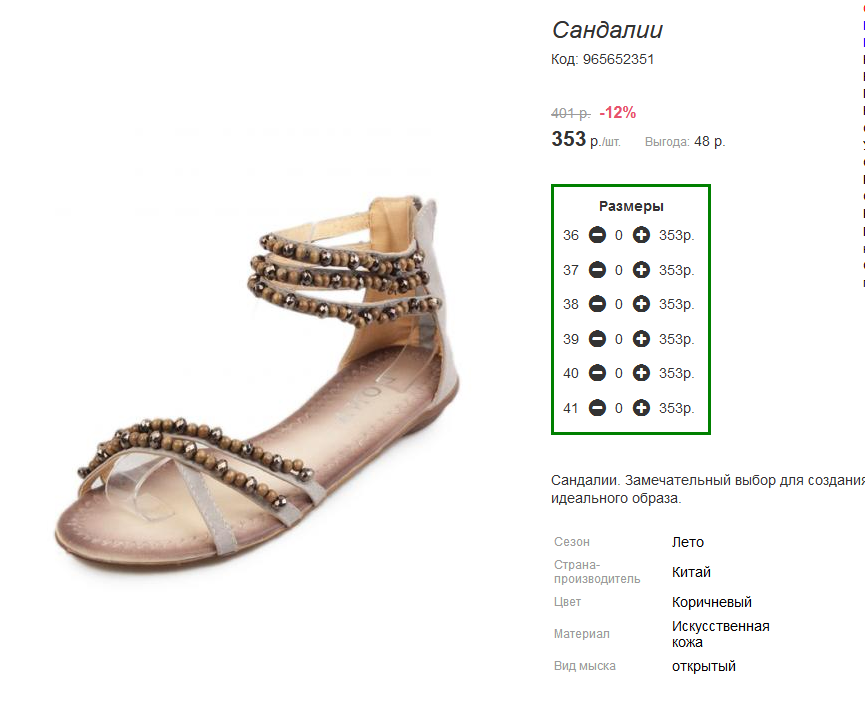This screenshot has width=865, height=707.
Task: Decrease quantity for size 41
Action: 597,408
